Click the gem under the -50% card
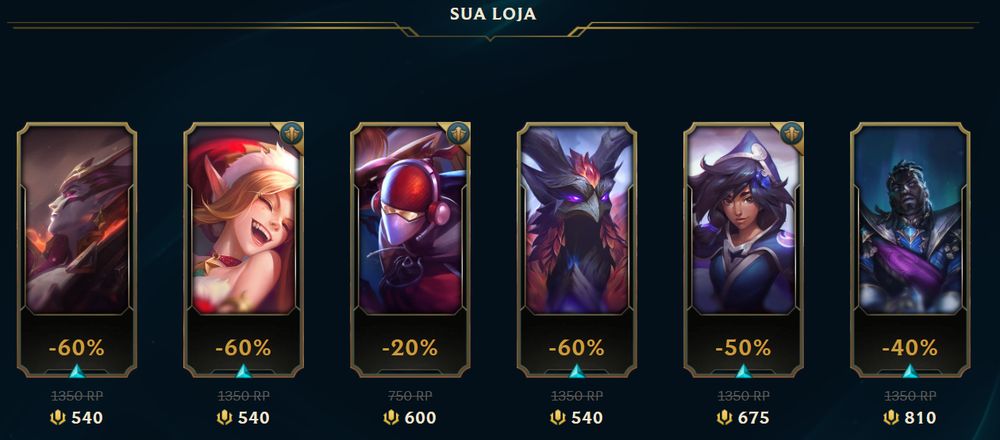The height and width of the screenshot is (440, 1000). coord(744,371)
